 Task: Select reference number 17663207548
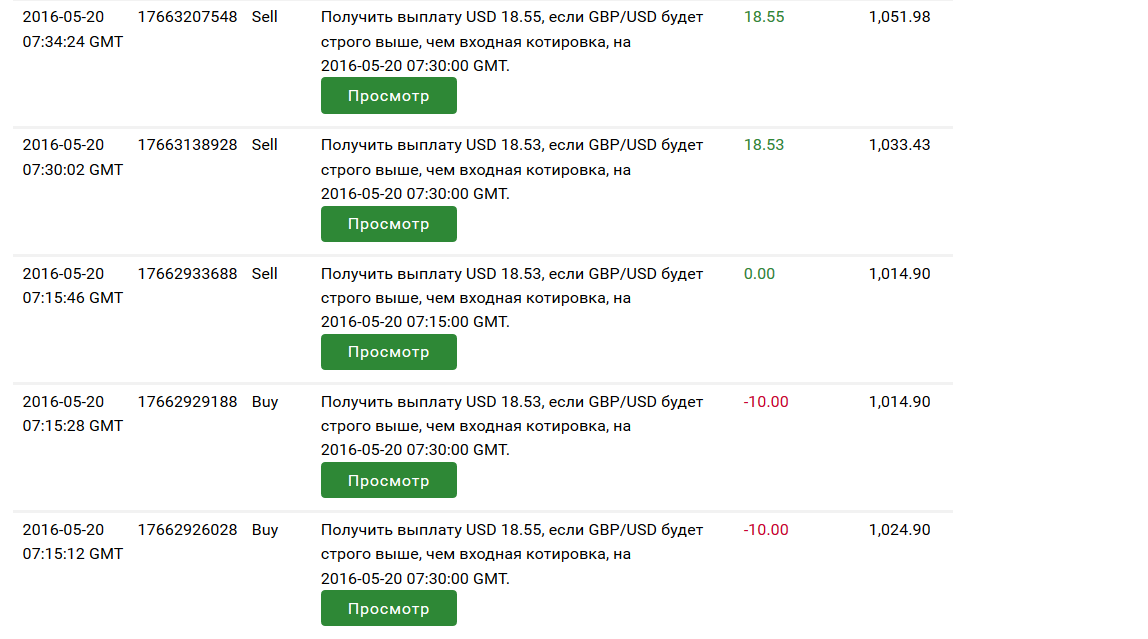(x=188, y=17)
